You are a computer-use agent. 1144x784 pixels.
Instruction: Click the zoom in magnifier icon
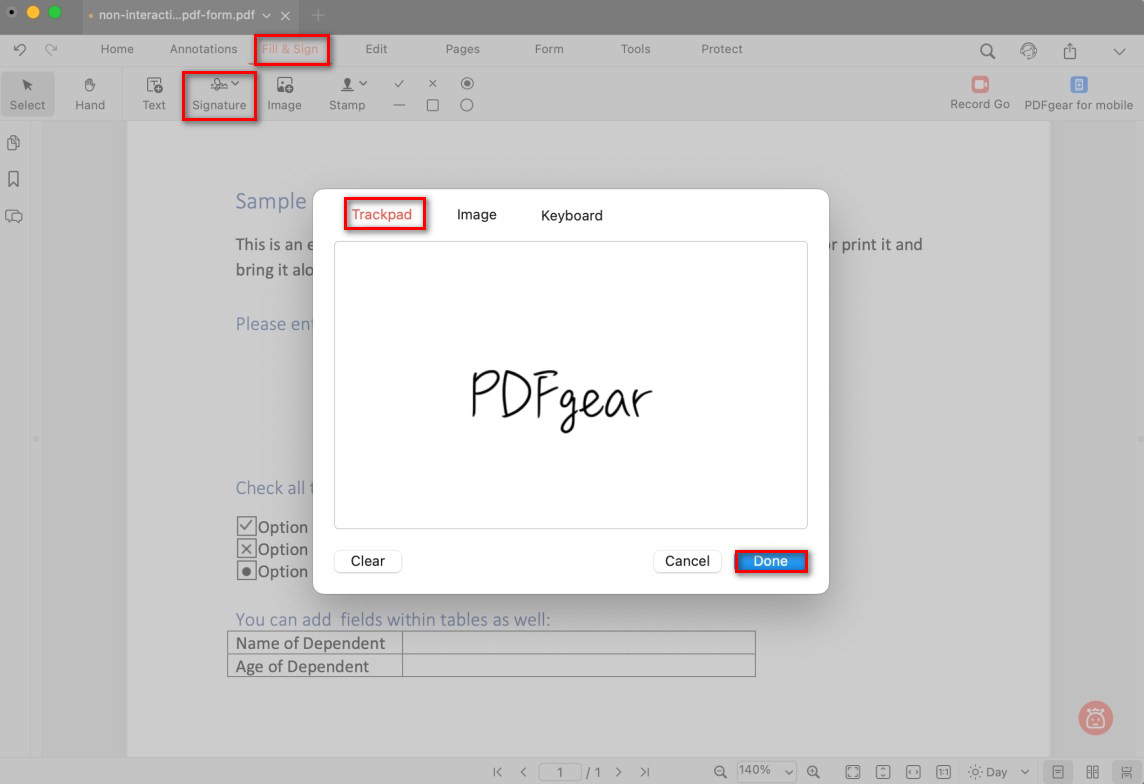(813, 772)
